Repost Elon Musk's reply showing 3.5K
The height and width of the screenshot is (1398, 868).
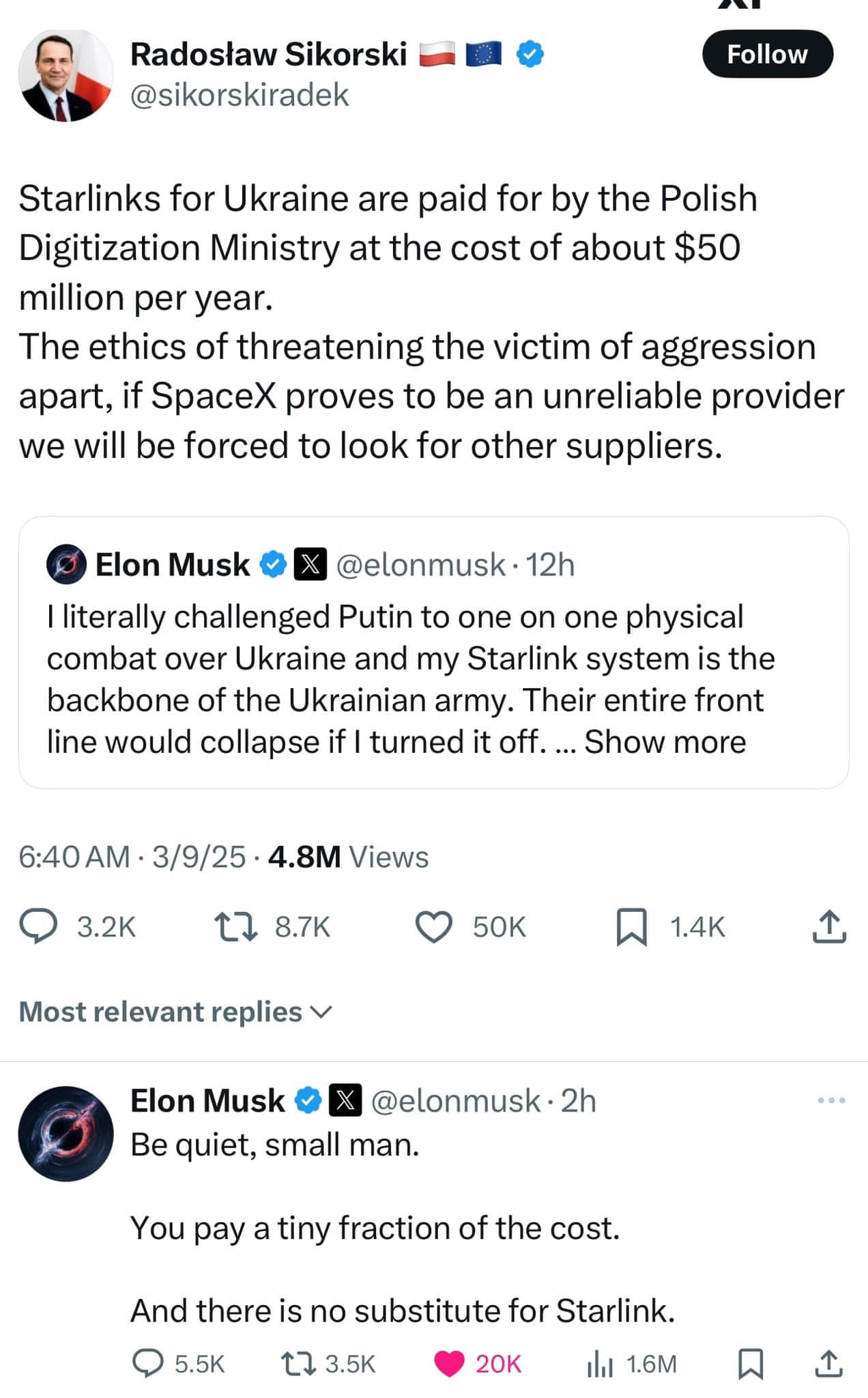click(298, 1363)
